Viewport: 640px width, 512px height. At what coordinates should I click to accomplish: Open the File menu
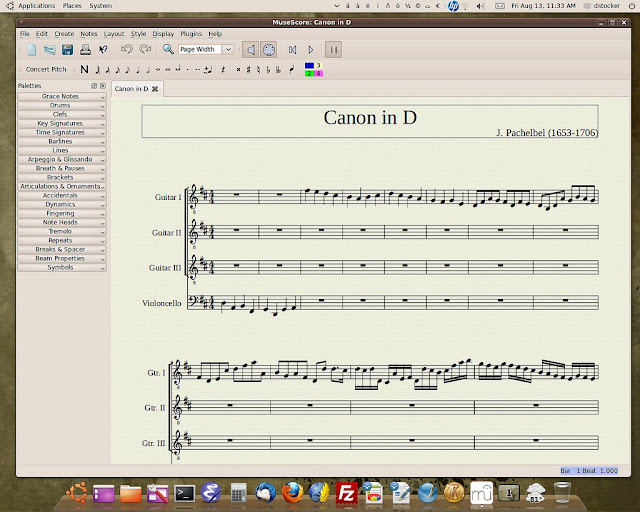coord(24,34)
